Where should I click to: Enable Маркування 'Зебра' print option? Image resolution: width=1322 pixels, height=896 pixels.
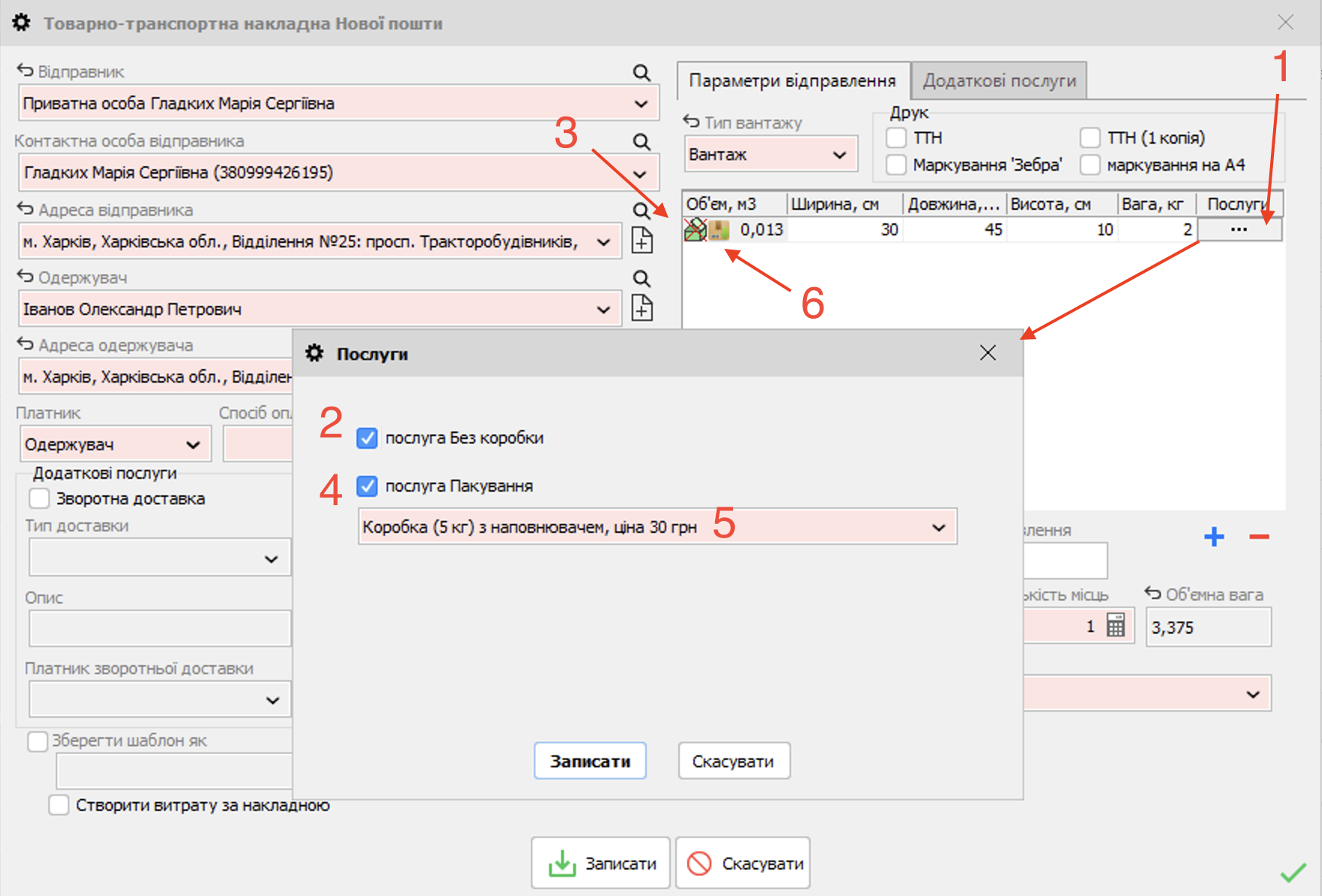[x=896, y=165]
